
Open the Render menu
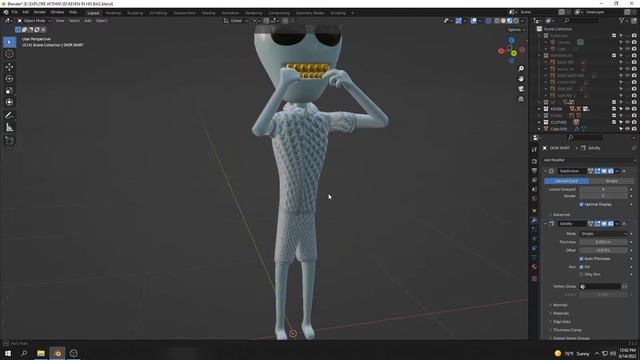[40, 12]
